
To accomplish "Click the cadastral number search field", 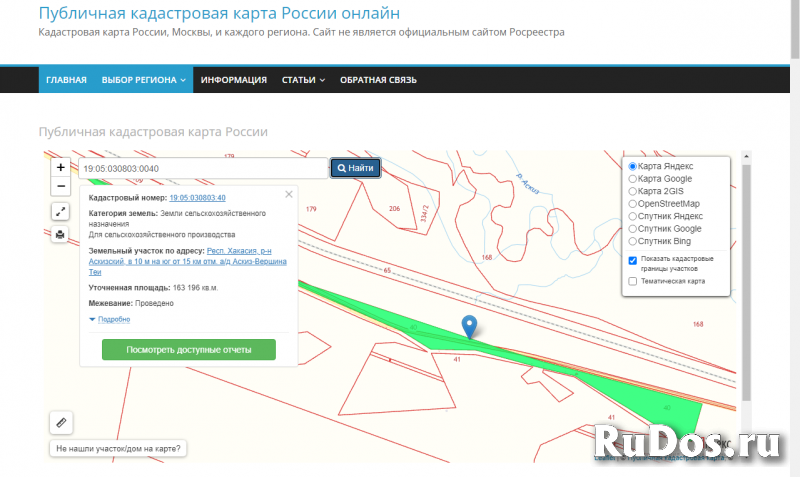I will coord(203,168).
